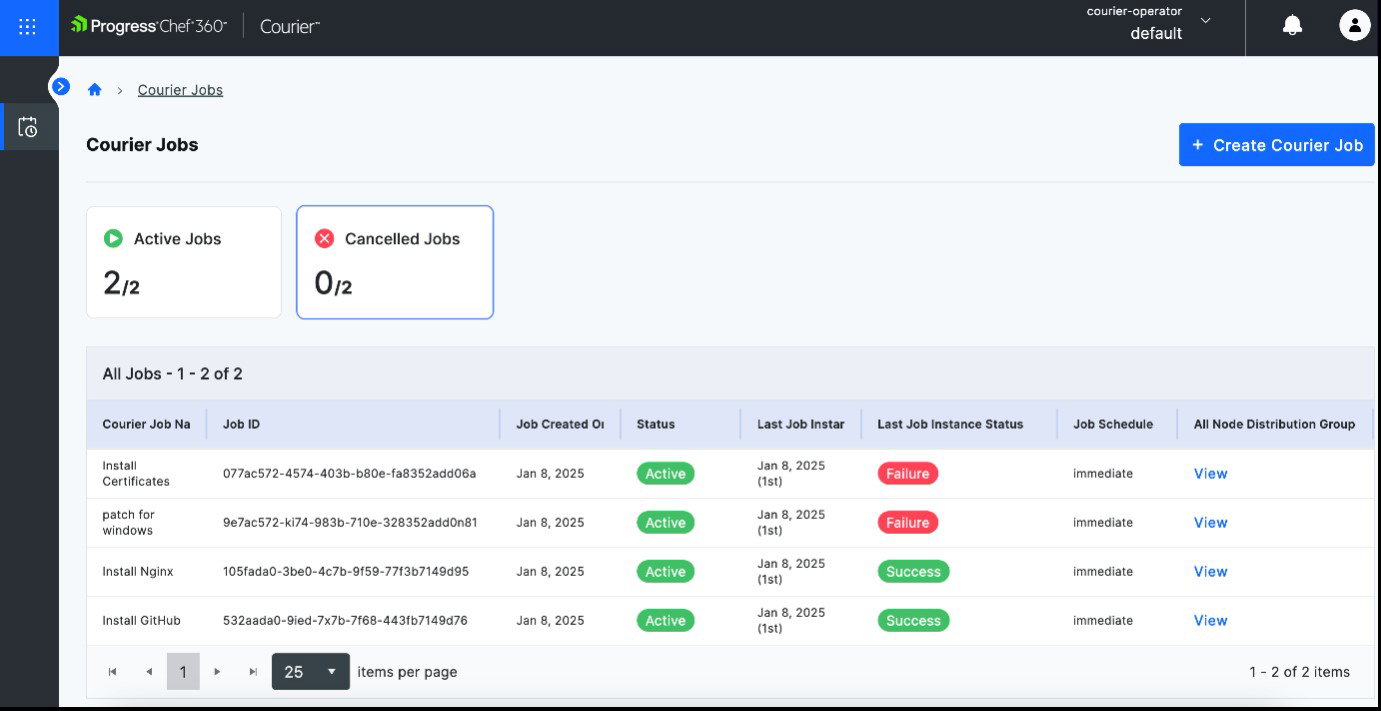Open the default tenant dropdown

1205,27
